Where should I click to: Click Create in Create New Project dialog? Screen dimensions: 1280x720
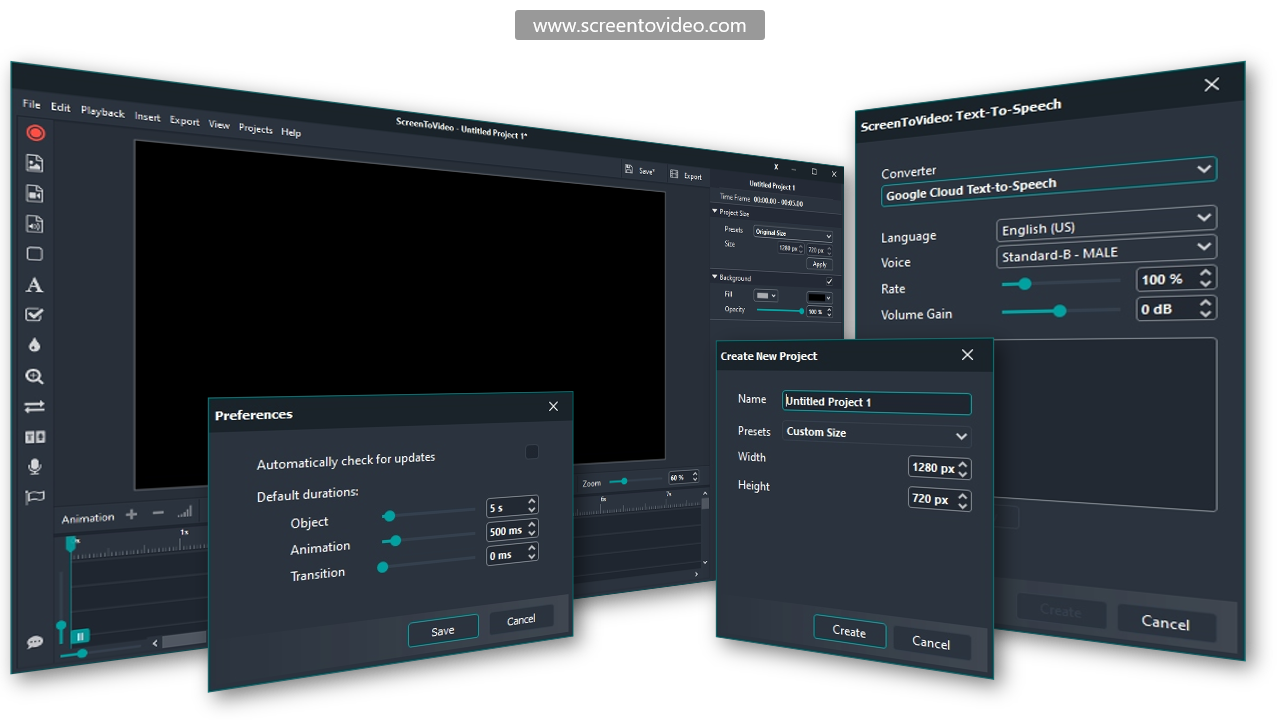(x=849, y=631)
